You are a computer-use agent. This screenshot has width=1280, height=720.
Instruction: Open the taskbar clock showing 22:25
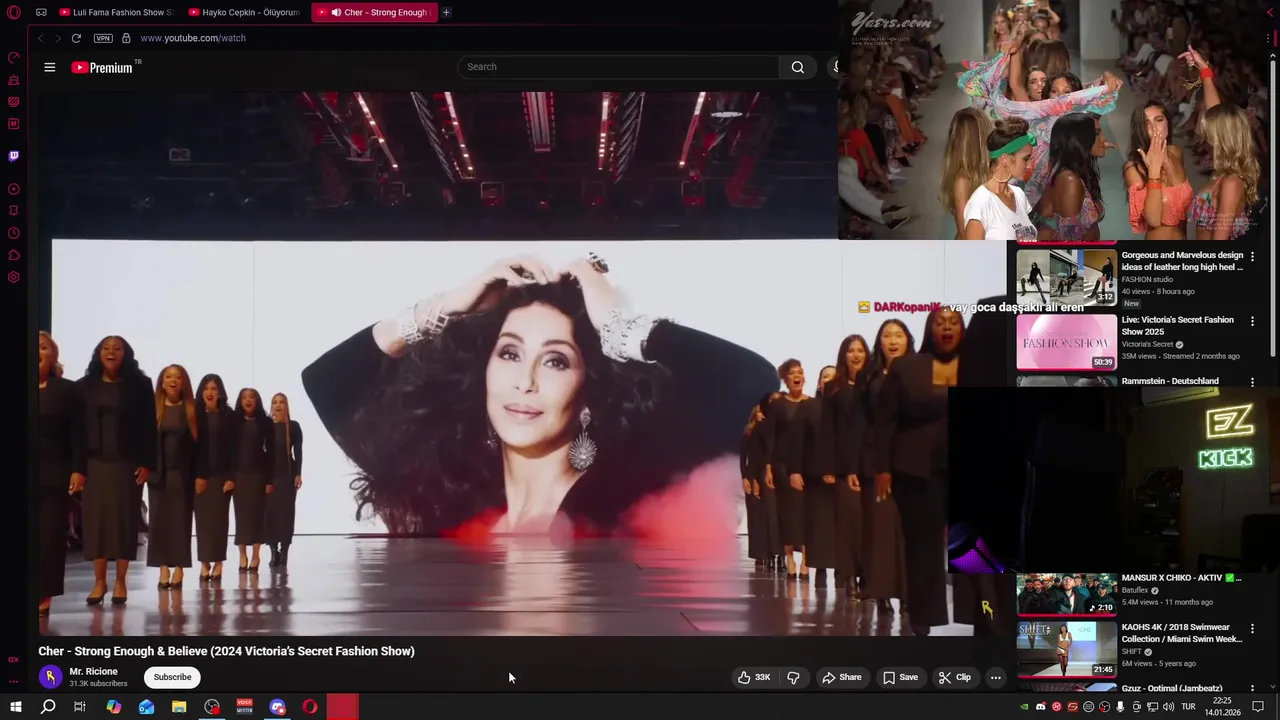(1222, 707)
